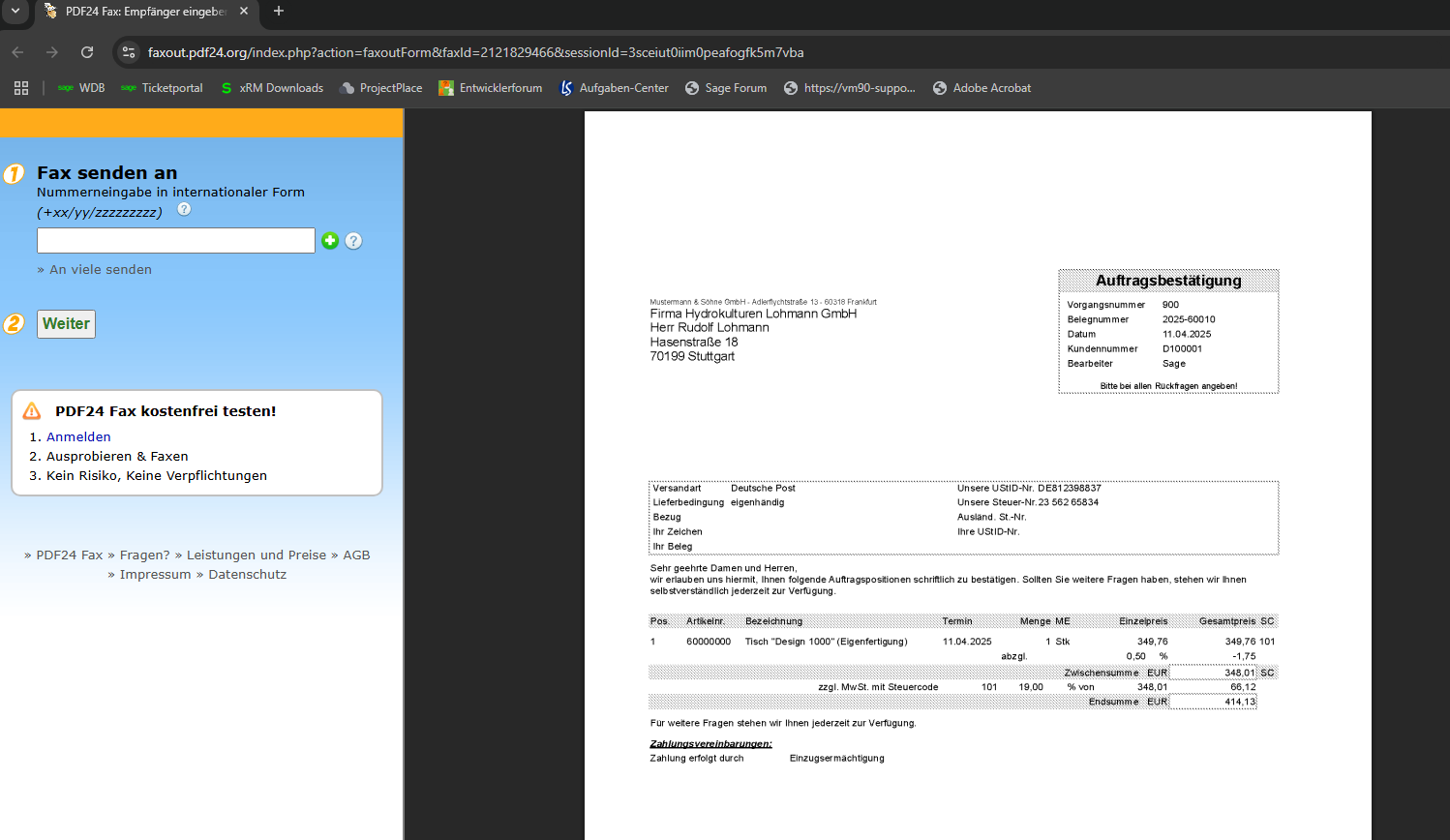Open 'Leistungen und Preise' footer link
The image size is (1450, 840).
click(x=256, y=555)
